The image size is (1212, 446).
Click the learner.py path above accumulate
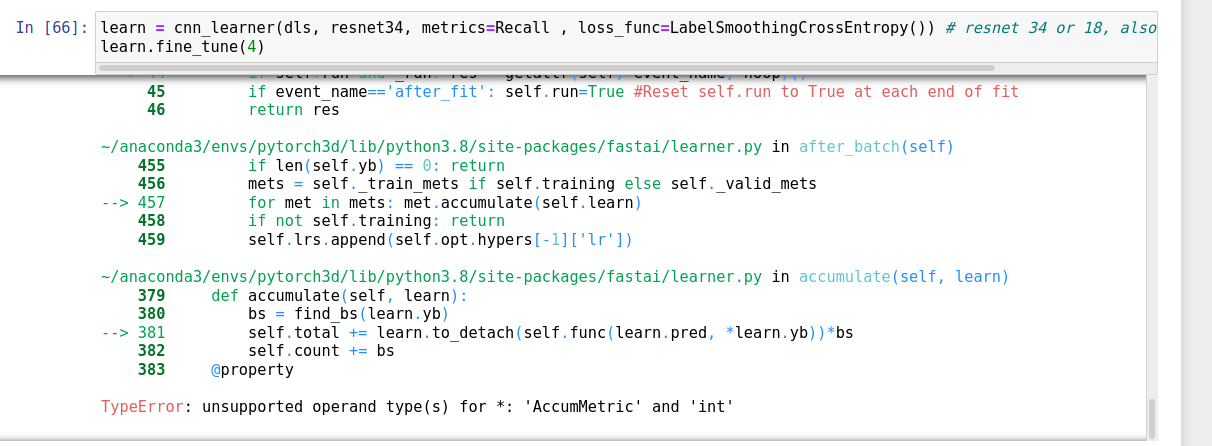click(x=431, y=277)
